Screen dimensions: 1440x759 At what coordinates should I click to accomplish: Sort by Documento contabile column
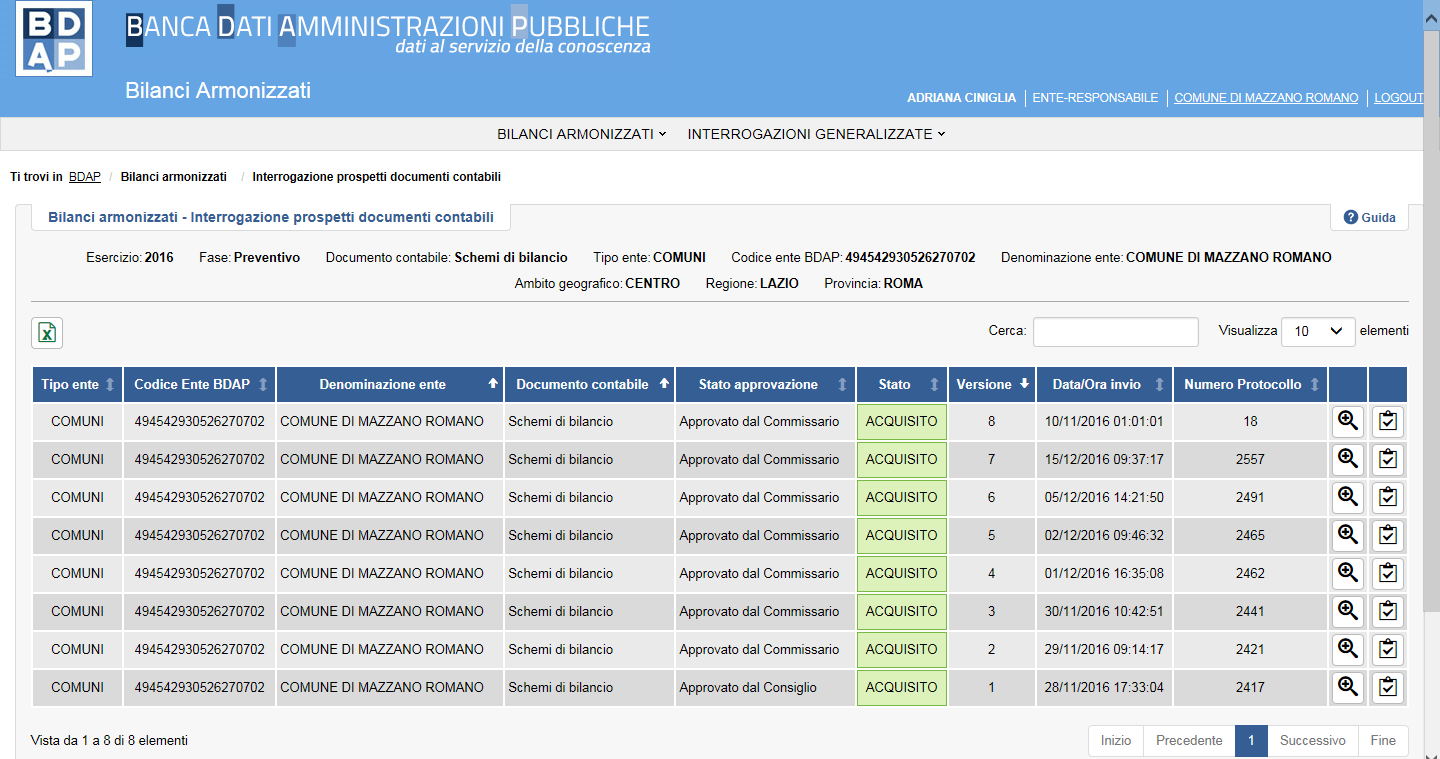pyautogui.click(x=589, y=385)
